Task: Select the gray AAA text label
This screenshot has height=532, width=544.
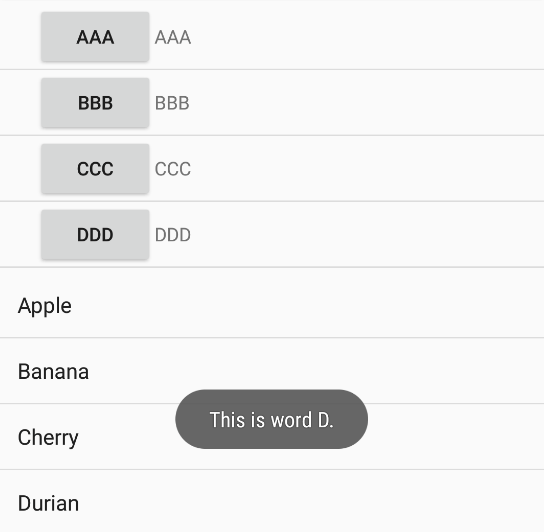Action: [x=173, y=37]
